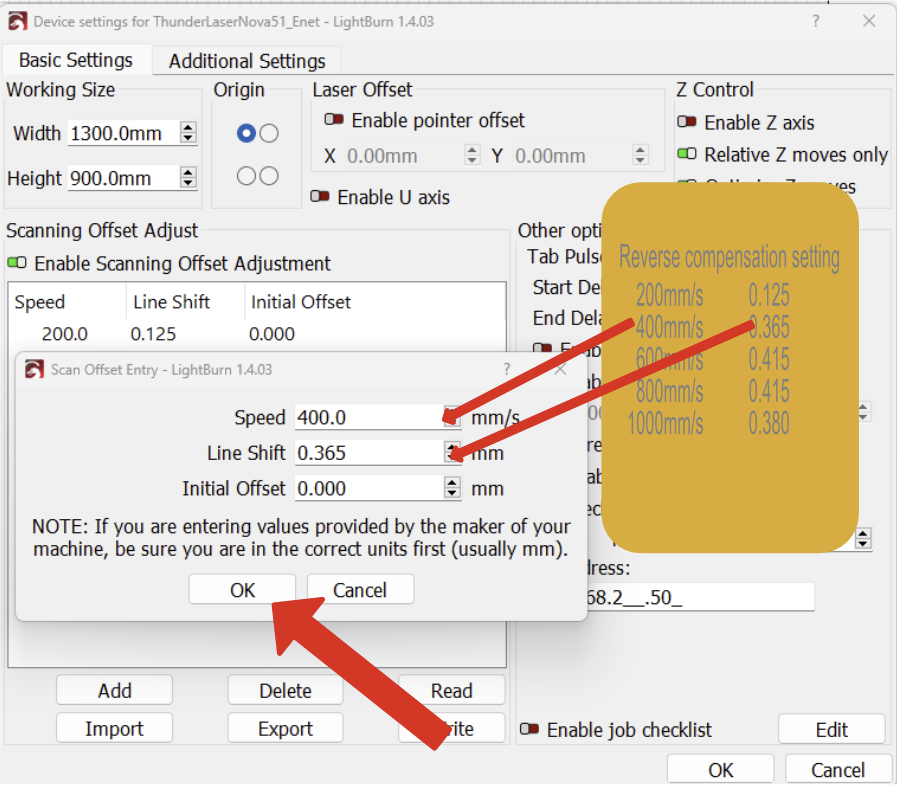
Task: Toggle Relative Z moves only switch
Action: 686,153
